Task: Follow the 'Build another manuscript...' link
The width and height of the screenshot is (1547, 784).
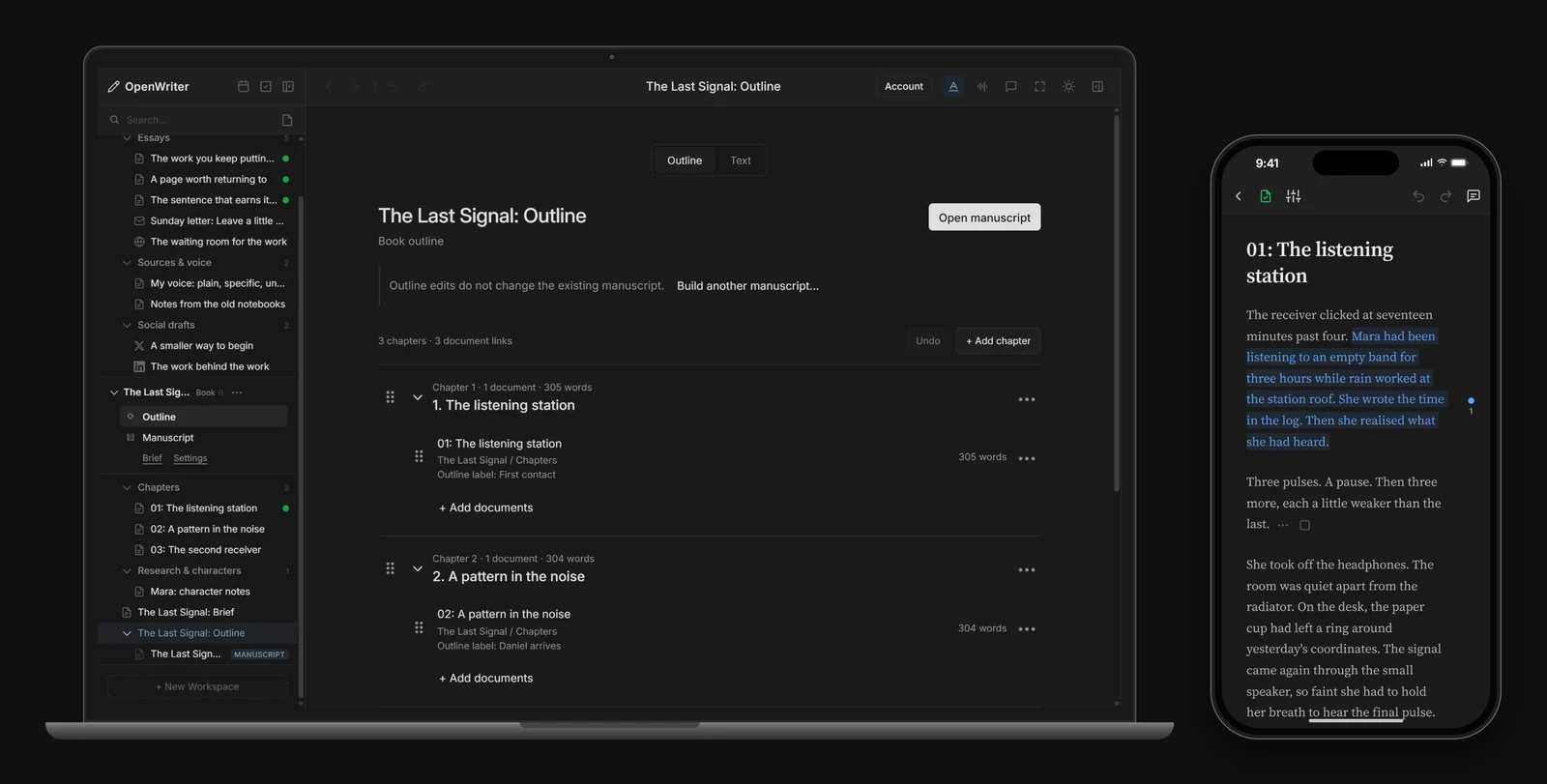Action: pos(747,286)
